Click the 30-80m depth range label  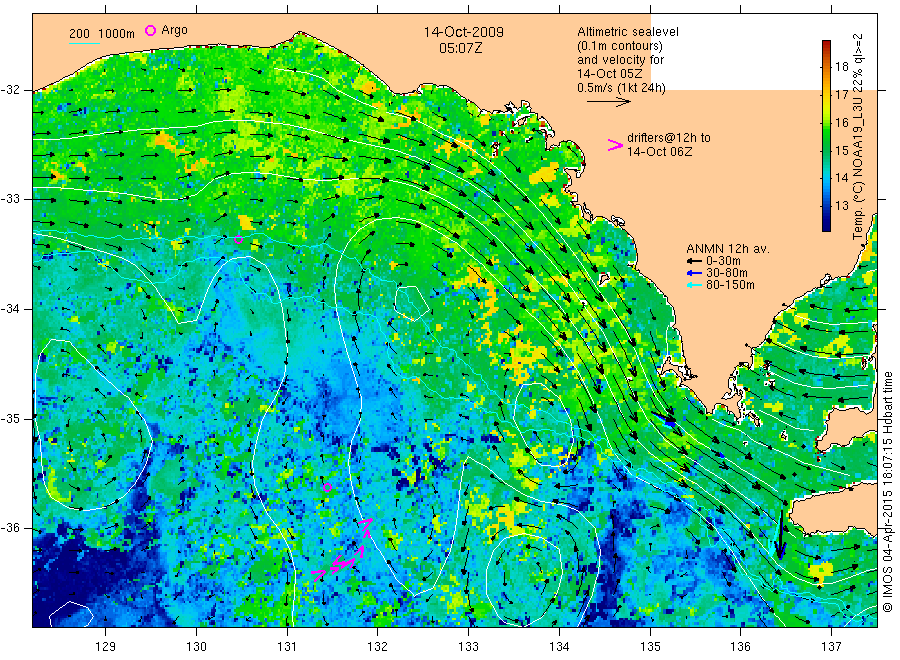(727, 273)
